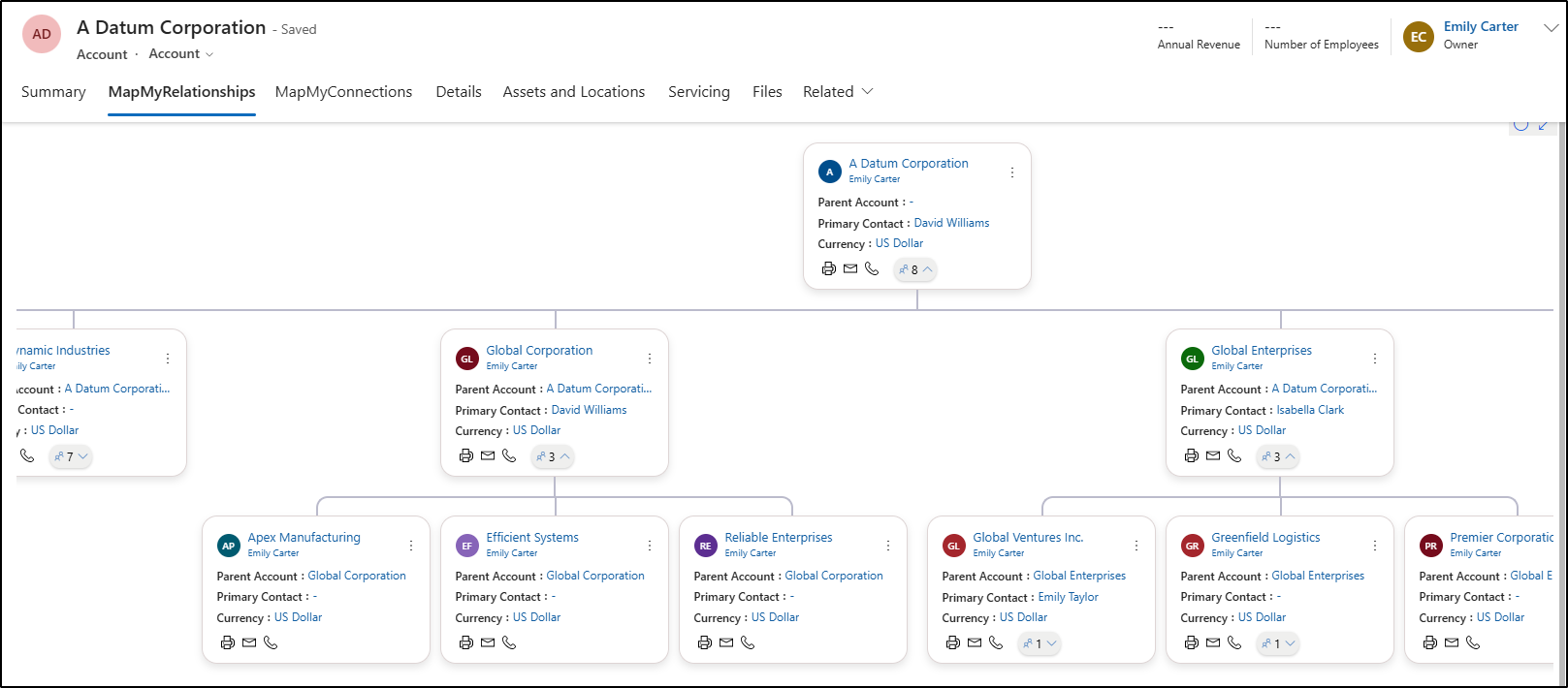This screenshot has width=1568, height=688.
Task: Open the Assets and Locations tab
Action: point(574,92)
